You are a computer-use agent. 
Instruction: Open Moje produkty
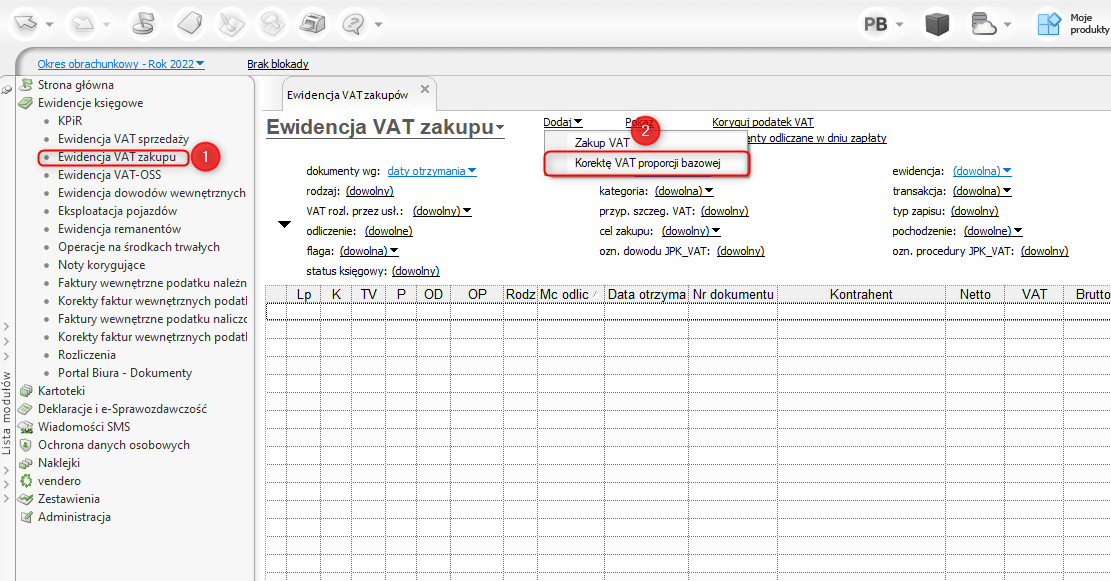pyautogui.click(x=1073, y=23)
